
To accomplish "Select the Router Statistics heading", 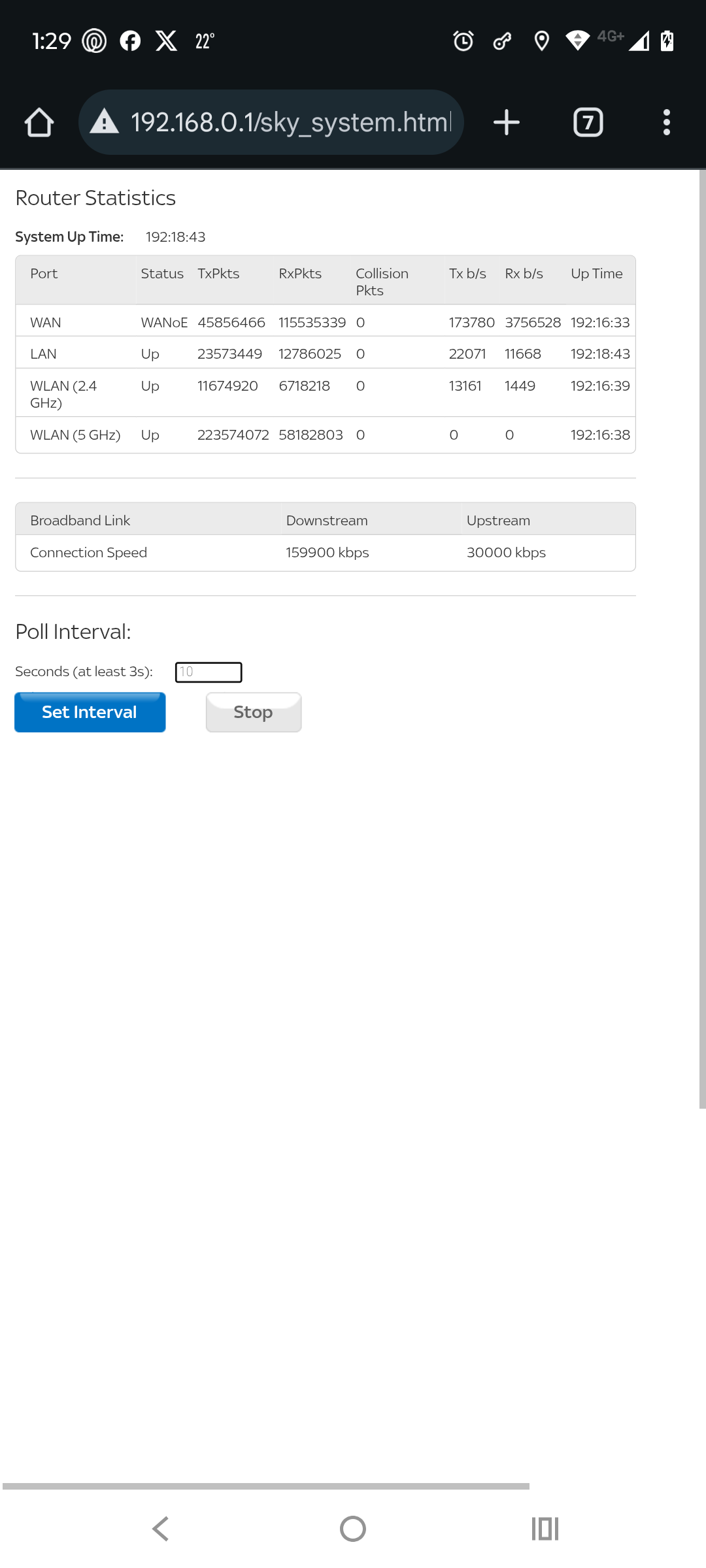I will click(x=95, y=198).
